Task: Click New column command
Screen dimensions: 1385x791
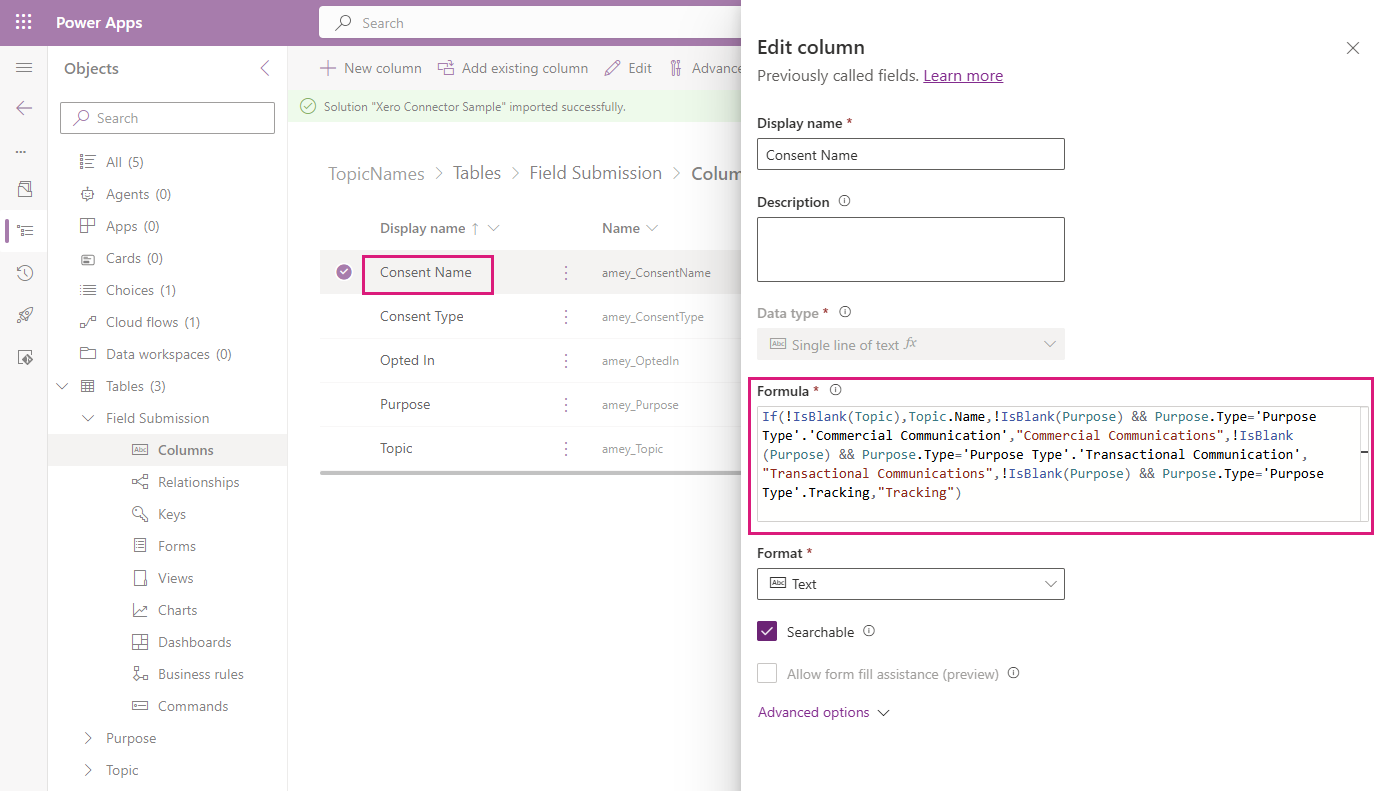Action: 371,68
